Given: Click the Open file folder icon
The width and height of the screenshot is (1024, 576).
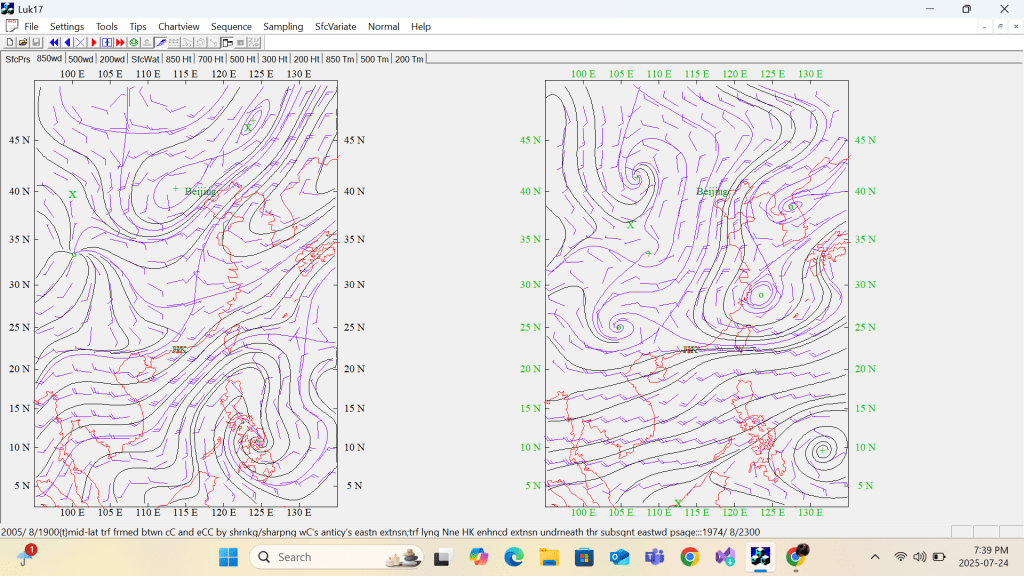Looking at the screenshot, I should [x=23, y=43].
